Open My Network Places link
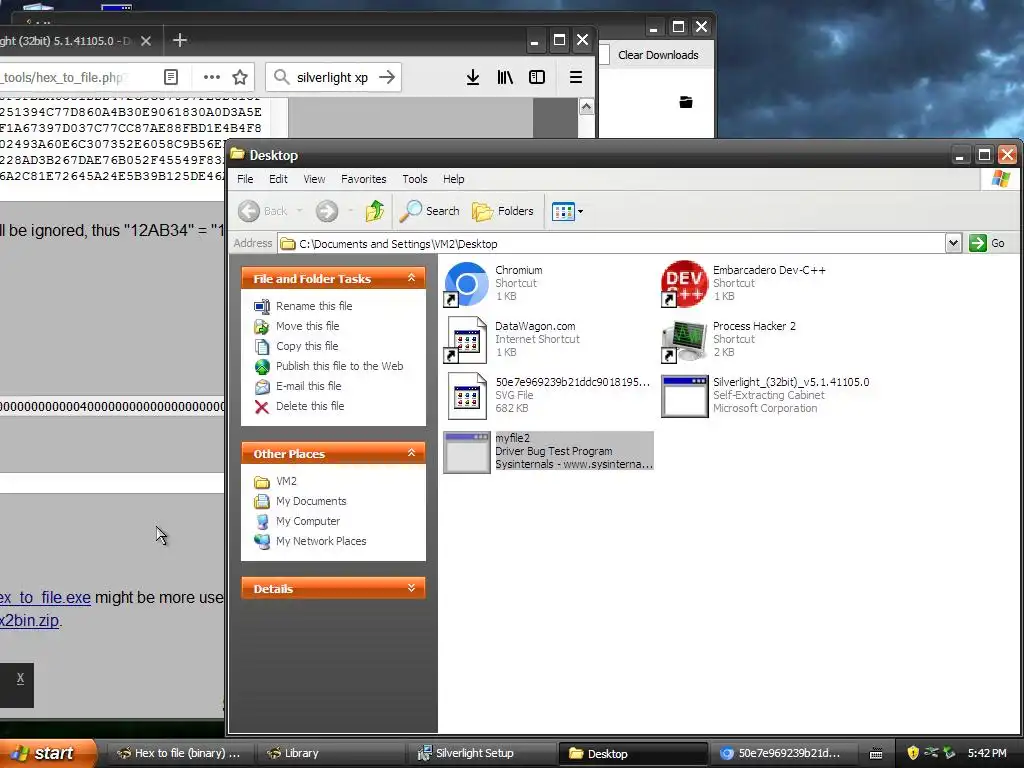The image size is (1024, 768). point(320,541)
